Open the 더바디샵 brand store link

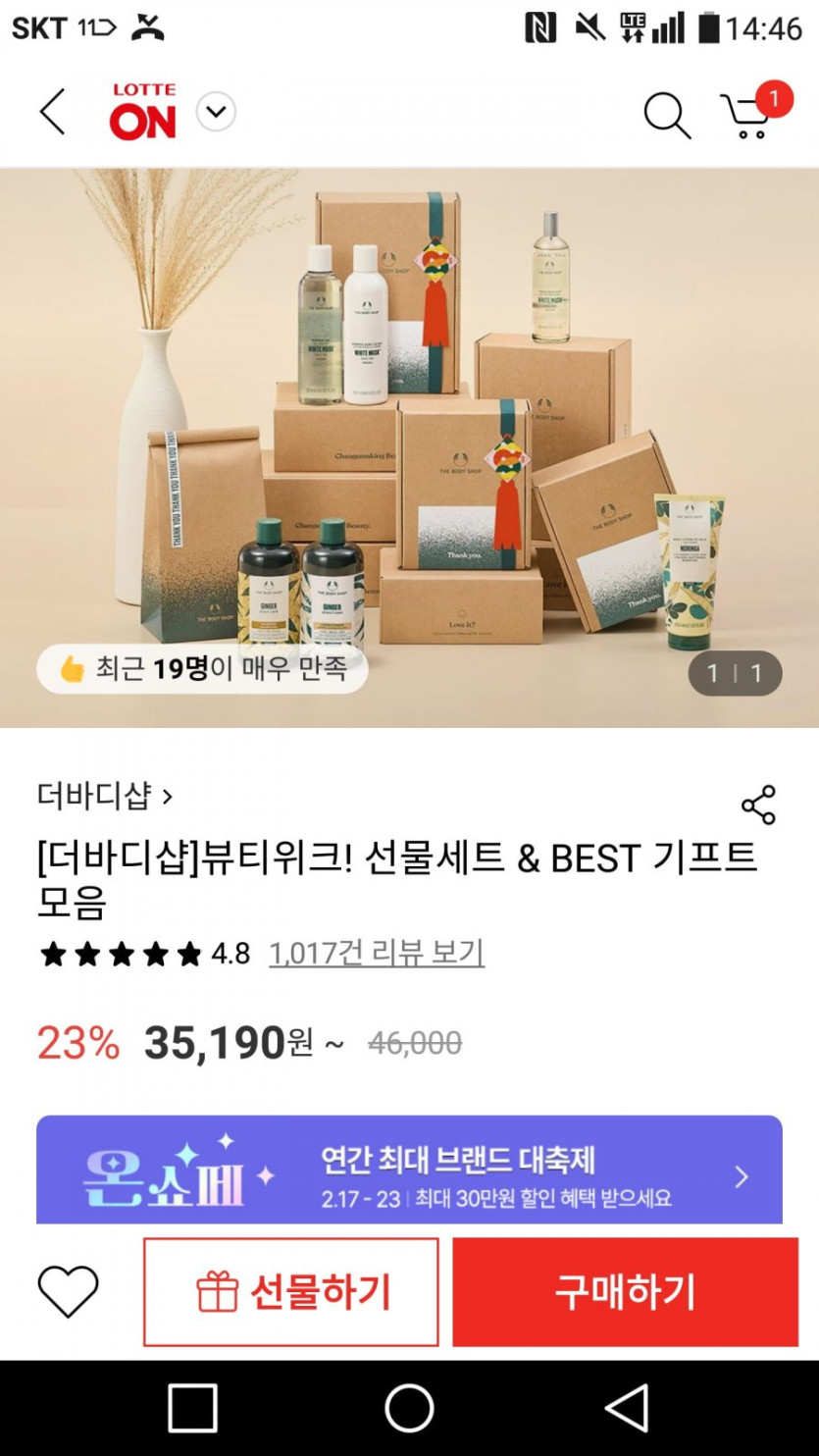coord(105,795)
